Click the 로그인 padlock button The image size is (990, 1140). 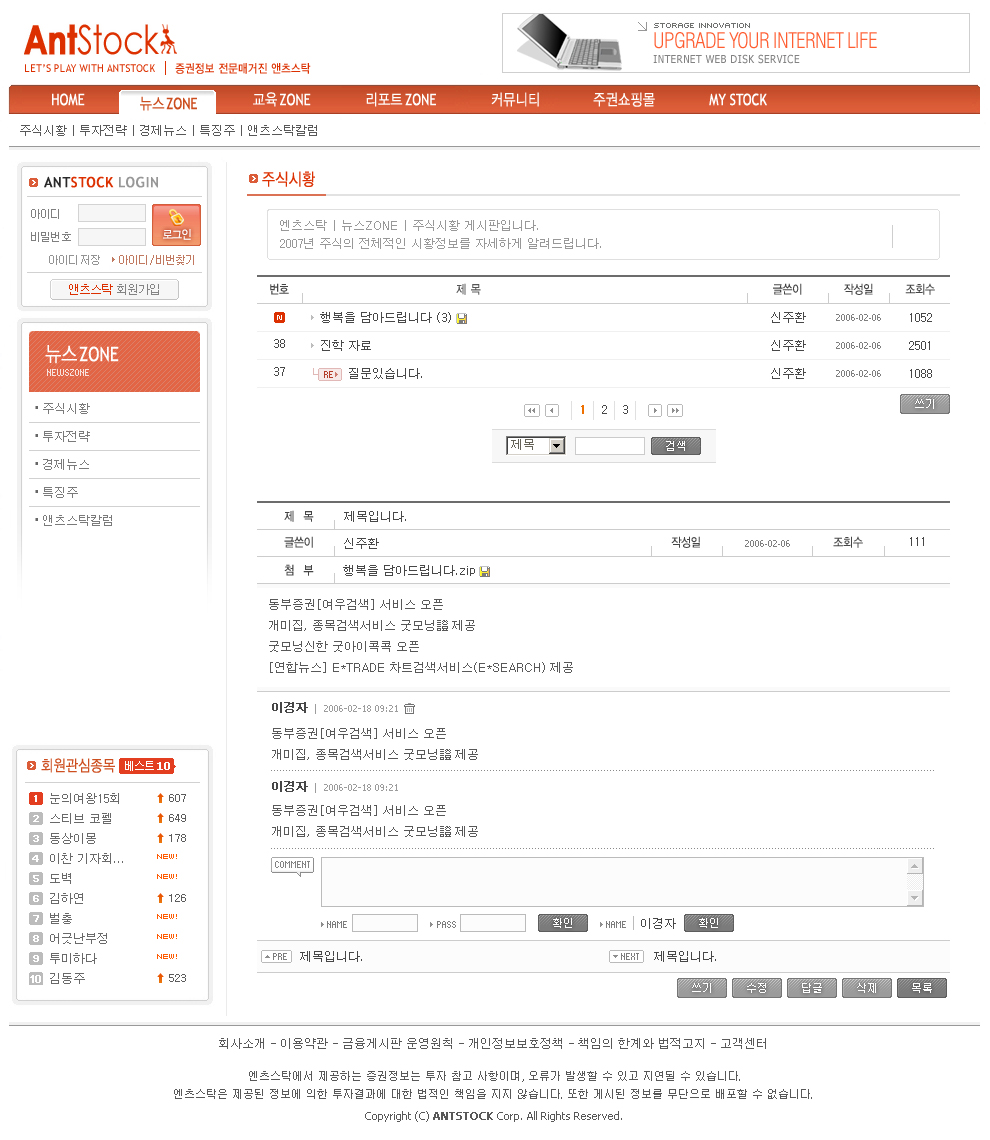point(176,225)
